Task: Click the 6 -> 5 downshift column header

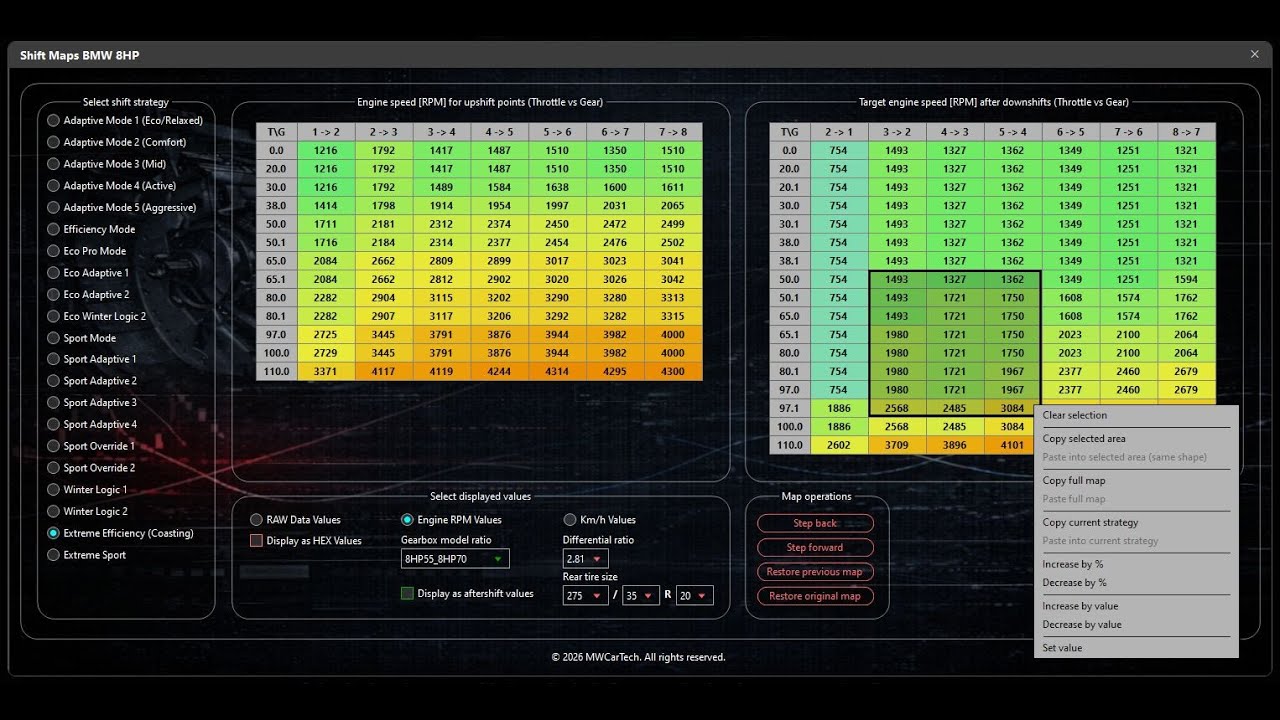Action: pos(1071,132)
